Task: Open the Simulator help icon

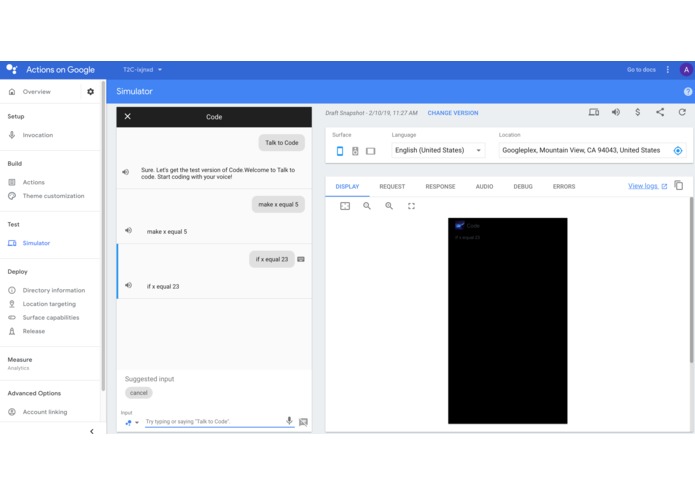Action: coord(687,92)
